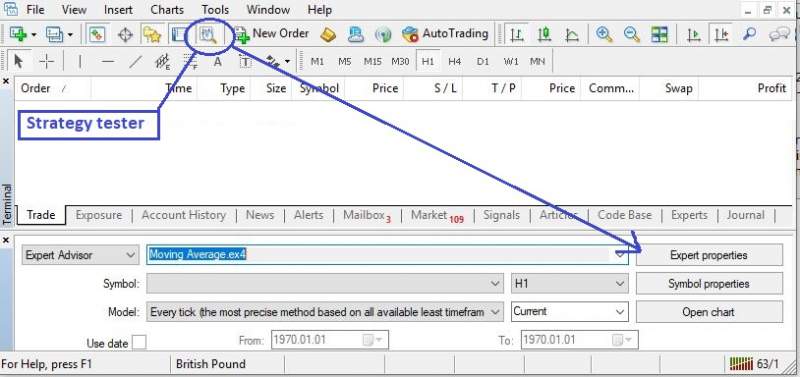Viewport: 800px width, 377px height.
Task: Toggle the Terminal window icon
Action: point(179,35)
